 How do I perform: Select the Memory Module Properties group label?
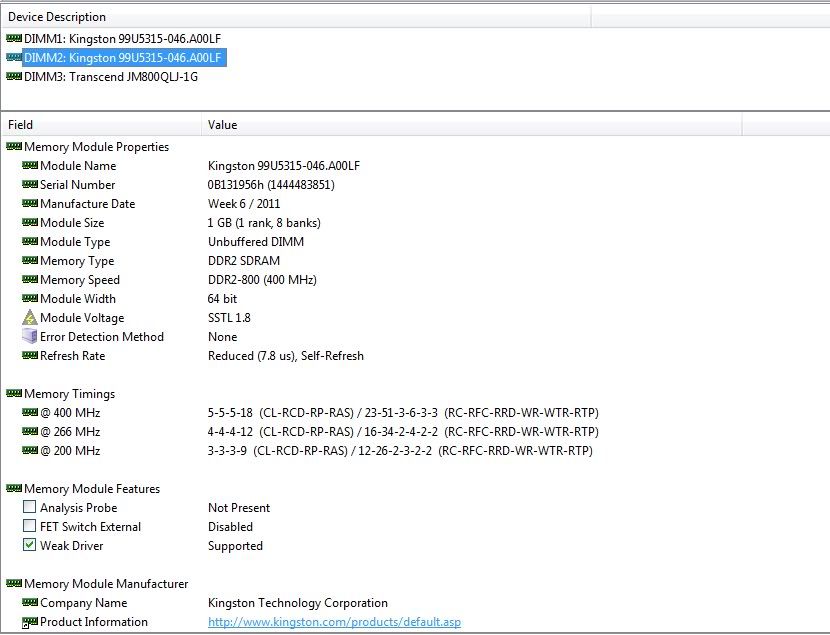tap(96, 147)
